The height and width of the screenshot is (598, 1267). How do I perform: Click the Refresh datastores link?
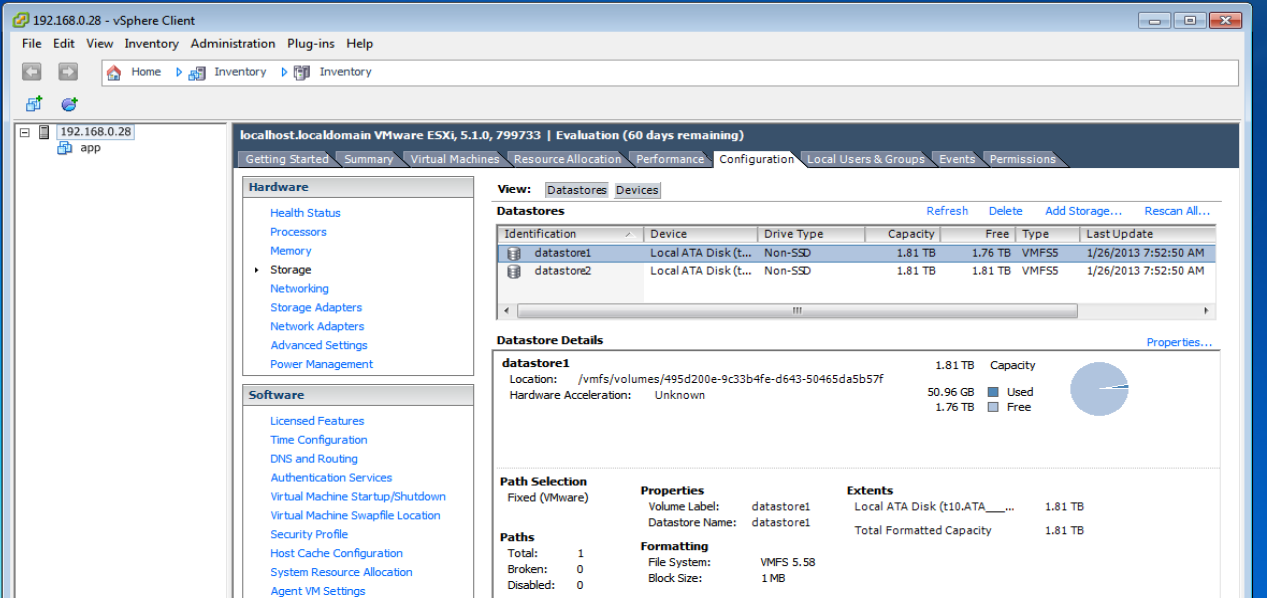point(947,211)
